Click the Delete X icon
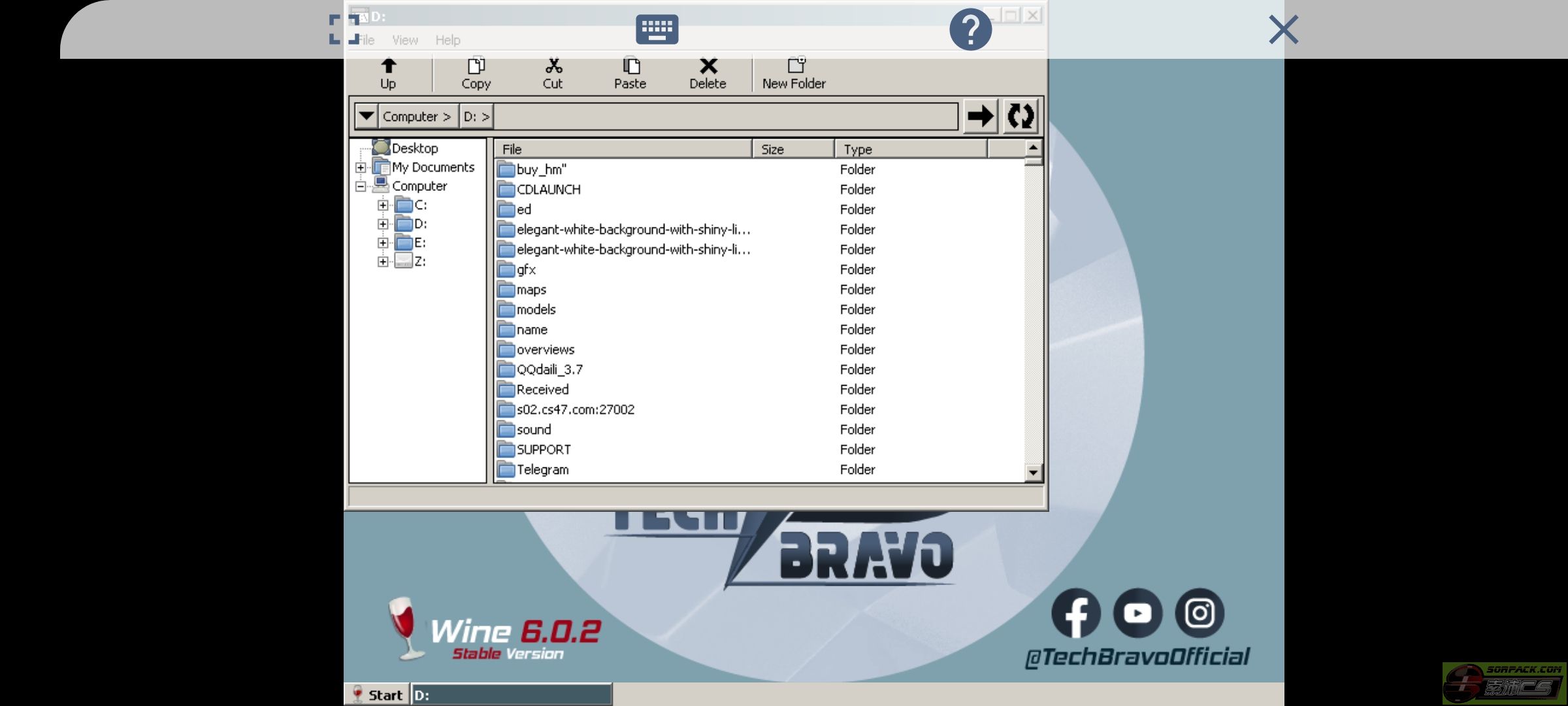 pyautogui.click(x=708, y=66)
